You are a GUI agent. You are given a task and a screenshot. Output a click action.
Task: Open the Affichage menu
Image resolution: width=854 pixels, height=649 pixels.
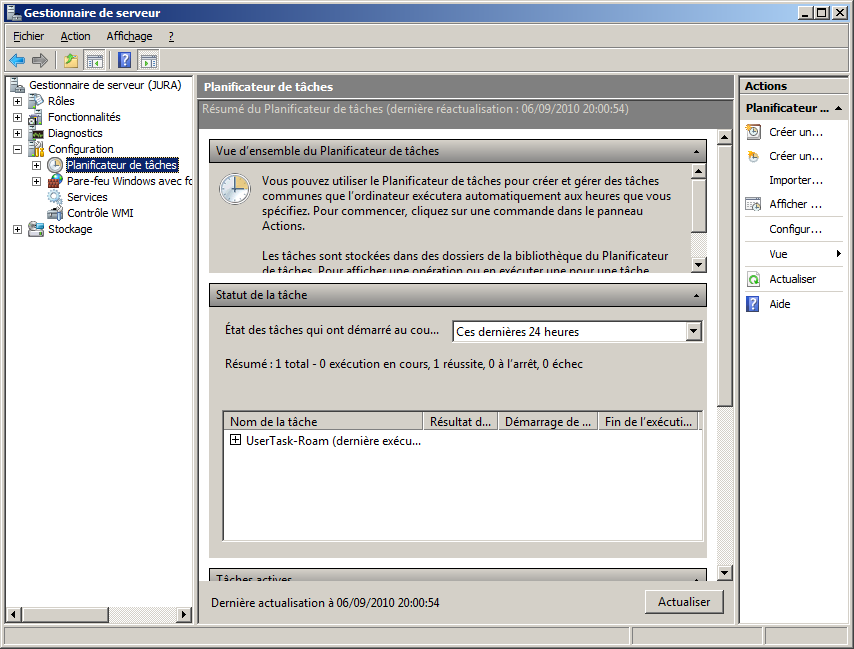pos(129,36)
